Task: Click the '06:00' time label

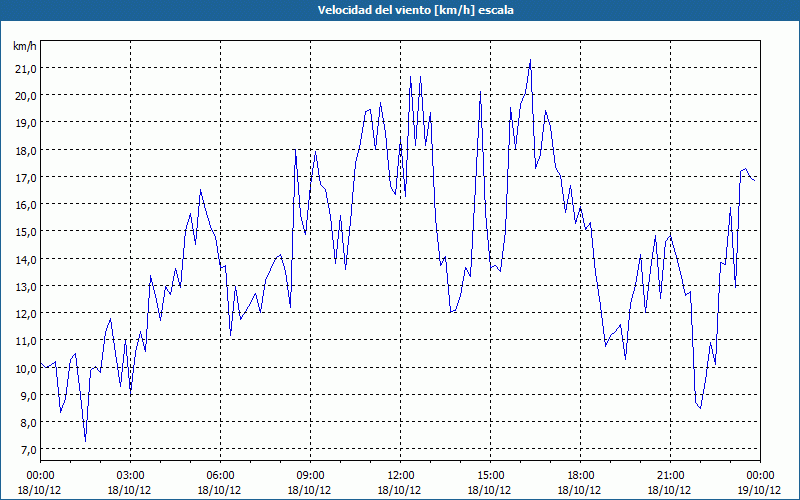Action: coord(220,476)
